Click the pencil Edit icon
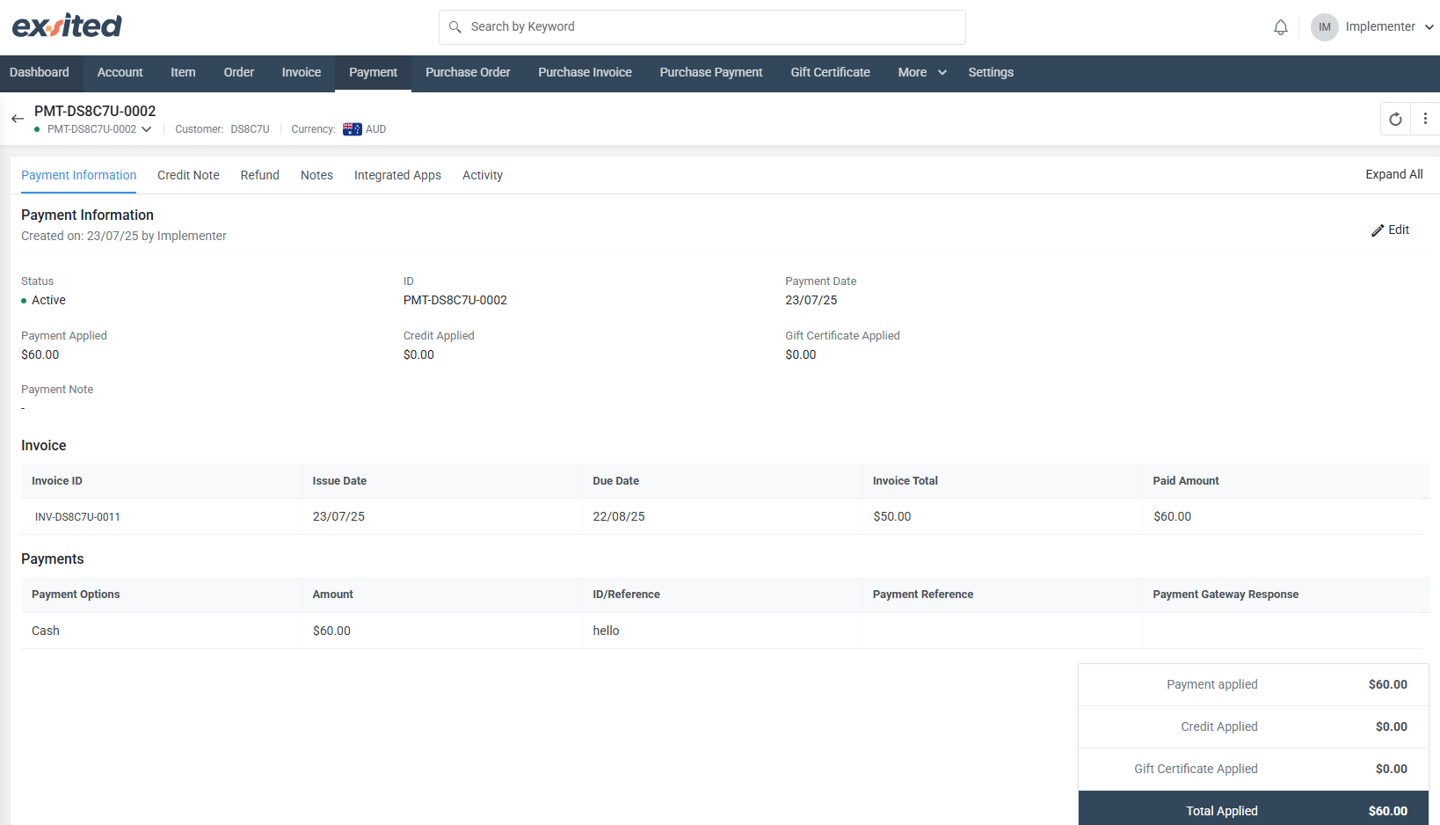The height and width of the screenshot is (825, 1440). 1377,230
